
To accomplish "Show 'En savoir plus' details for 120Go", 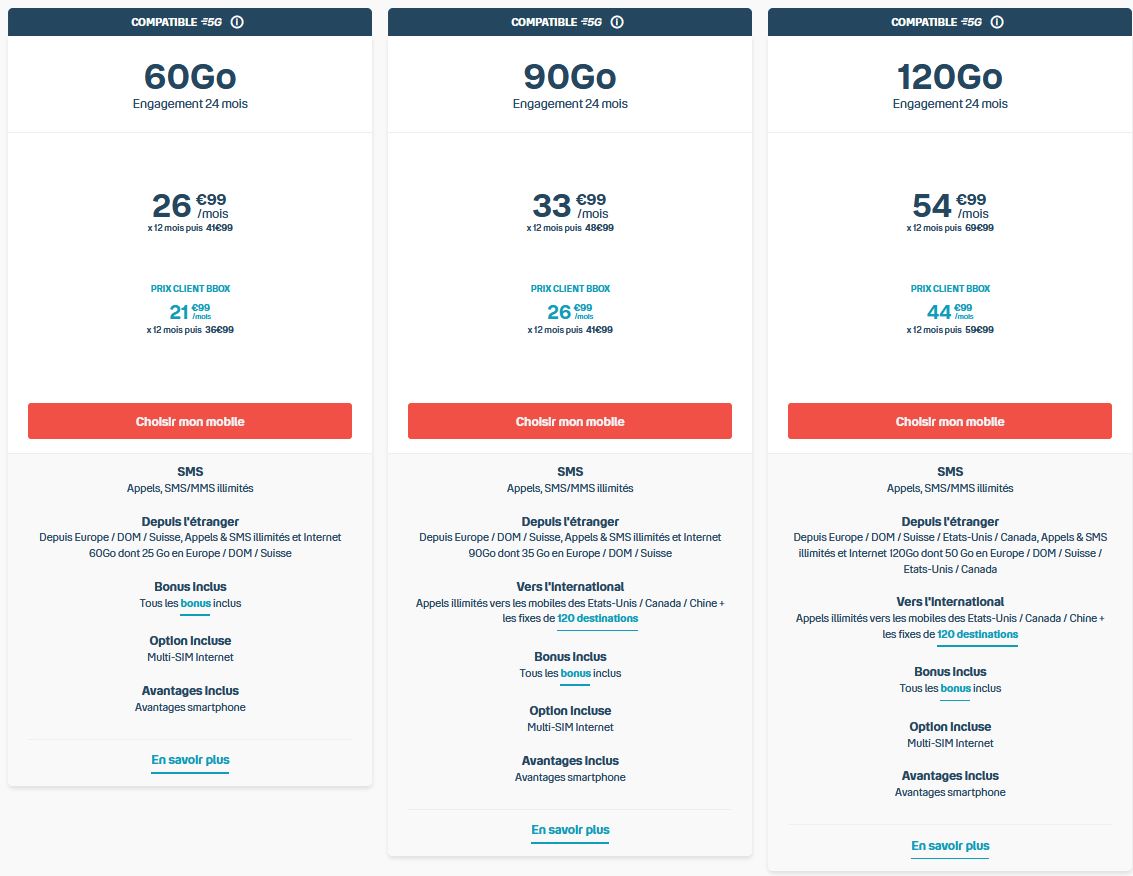I will click(x=950, y=846).
